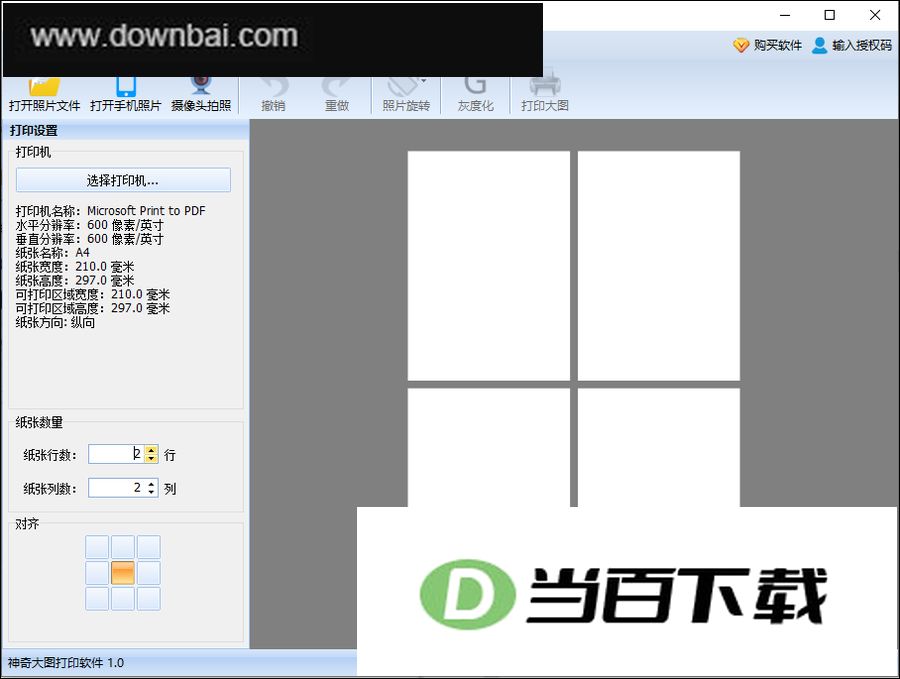Decrease the paper columns count by one
Image resolution: width=900 pixels, height=679 pixels.
click(152, 492)
